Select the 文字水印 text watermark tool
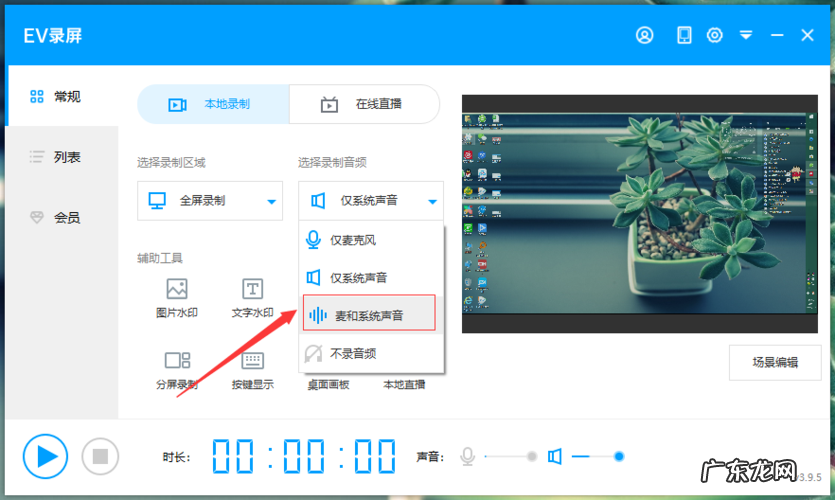The image size is (835, 500). pyautogui.click(x=253, y=298)
